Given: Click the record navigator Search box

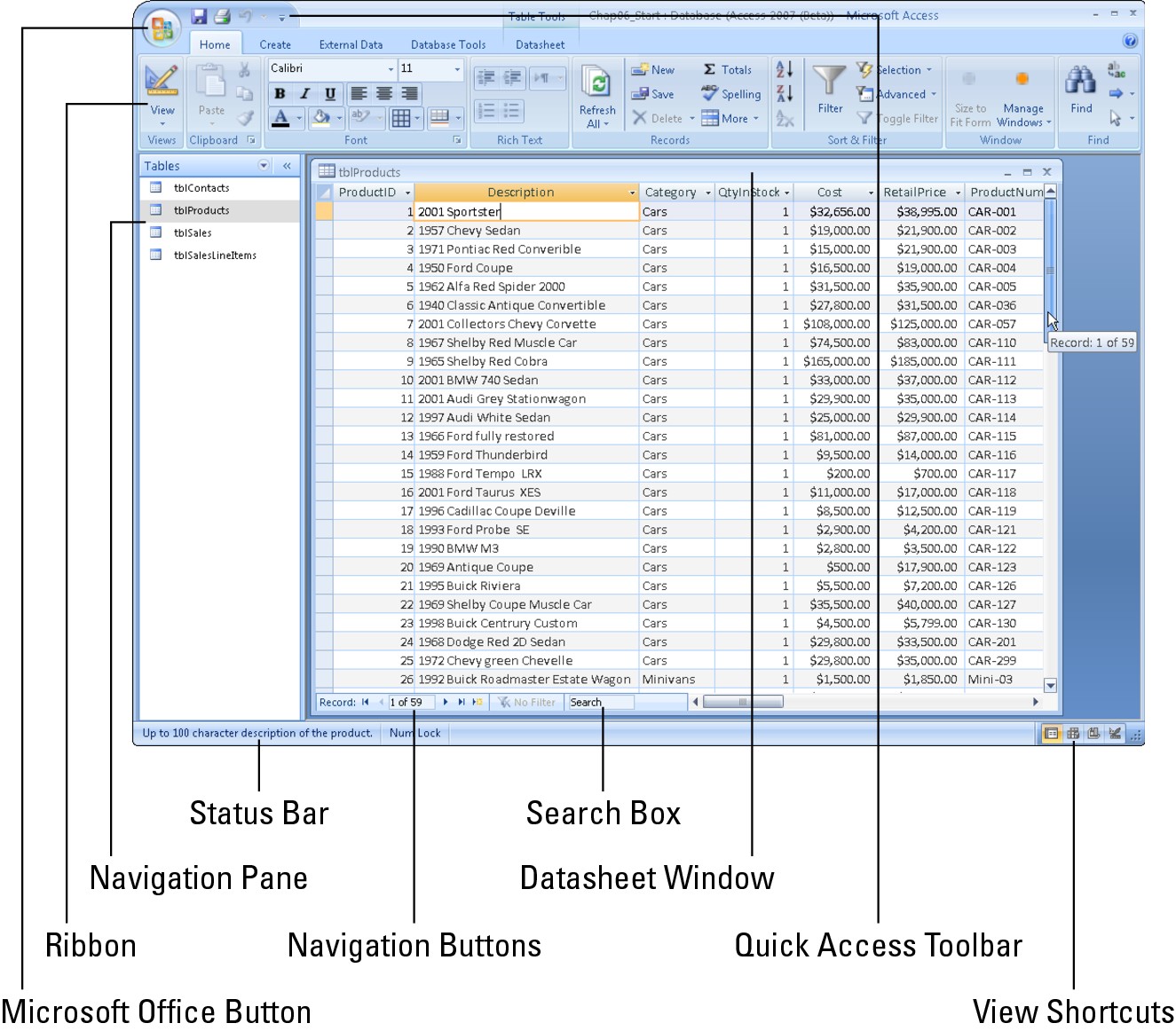Looking at the screenshot, I should [x=601, y=702].
